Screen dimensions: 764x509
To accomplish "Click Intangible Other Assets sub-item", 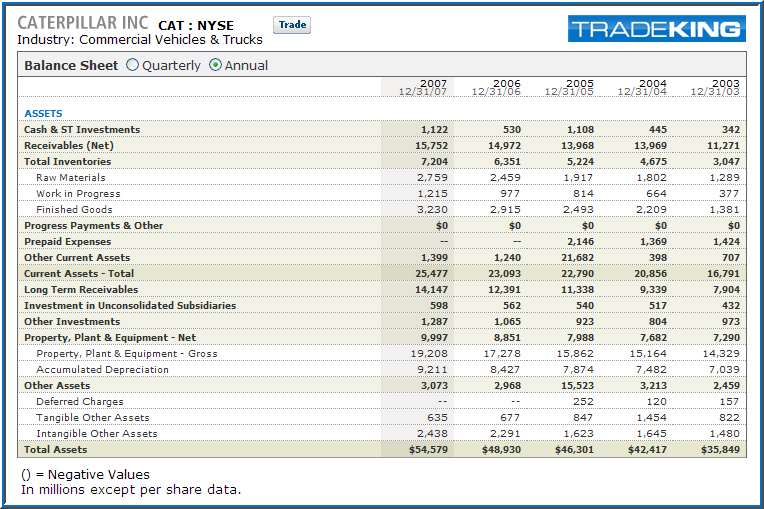I will coord(96,433).
